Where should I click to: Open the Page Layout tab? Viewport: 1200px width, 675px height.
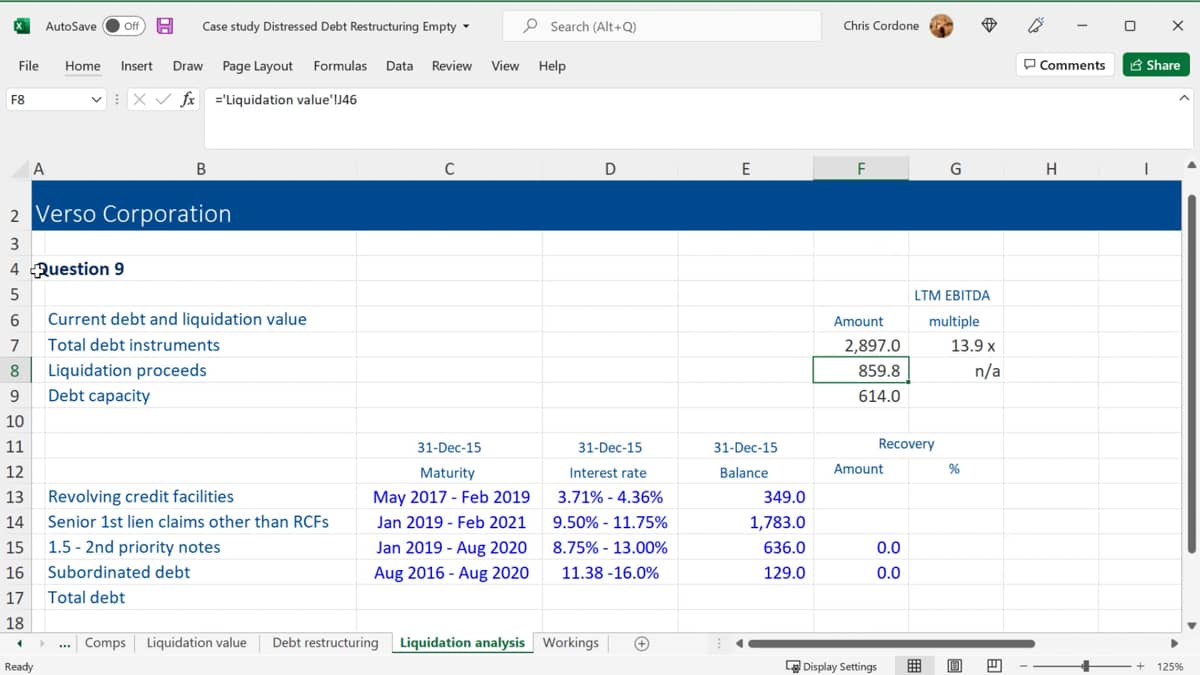tap(258, 66)
